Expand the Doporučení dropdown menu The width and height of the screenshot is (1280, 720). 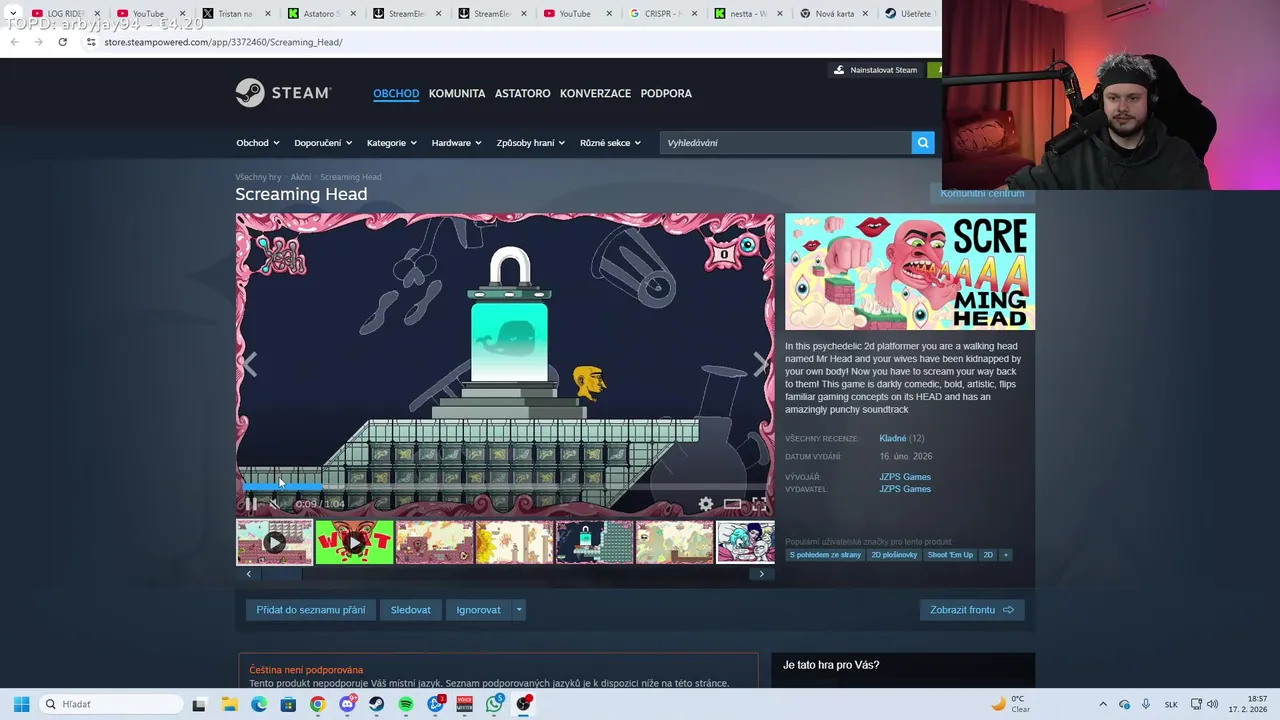click(x=323, y=143)
